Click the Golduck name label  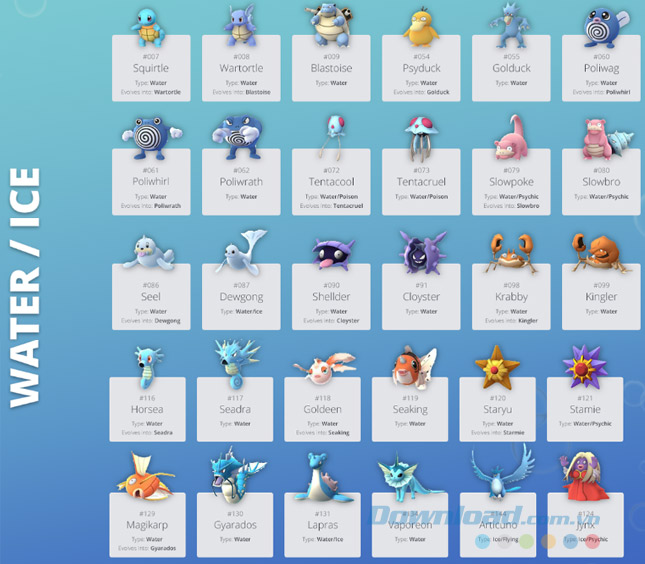click(511, 68)
